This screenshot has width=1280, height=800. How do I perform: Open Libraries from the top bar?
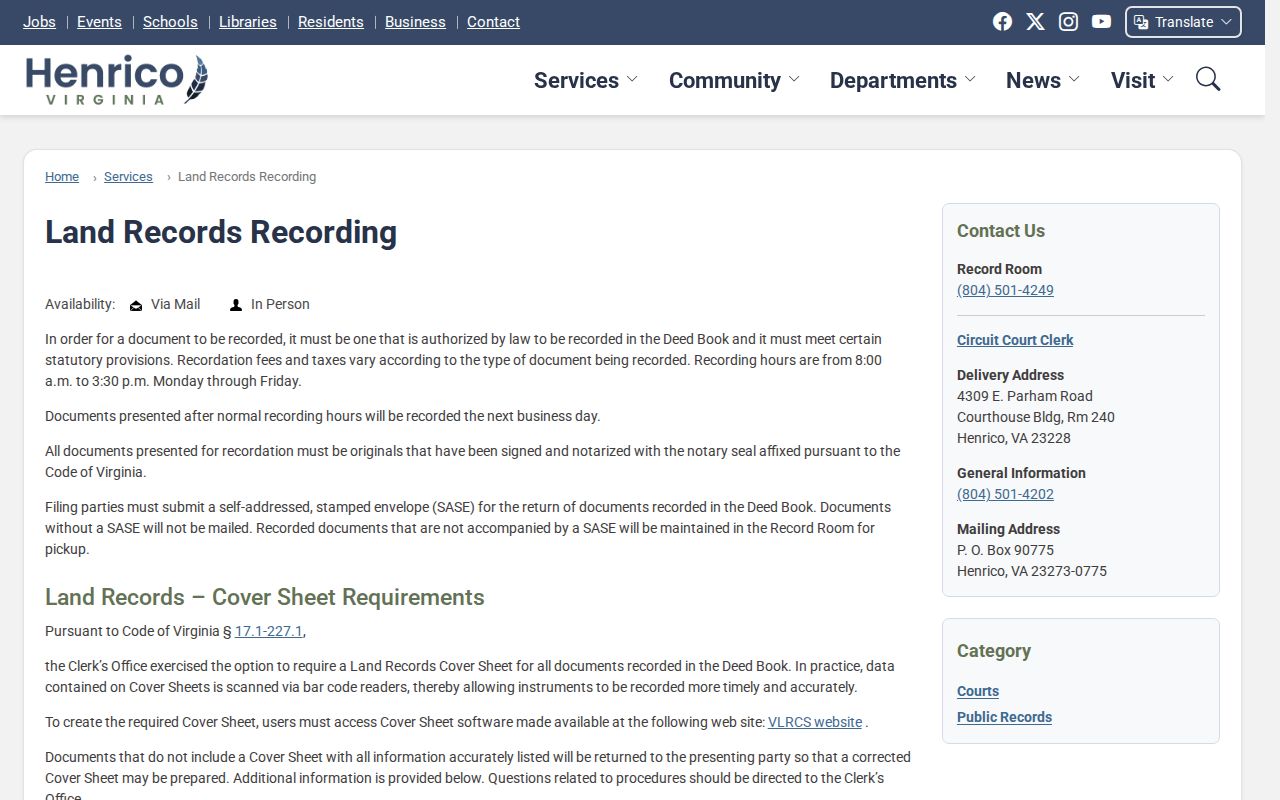point(248,22)
